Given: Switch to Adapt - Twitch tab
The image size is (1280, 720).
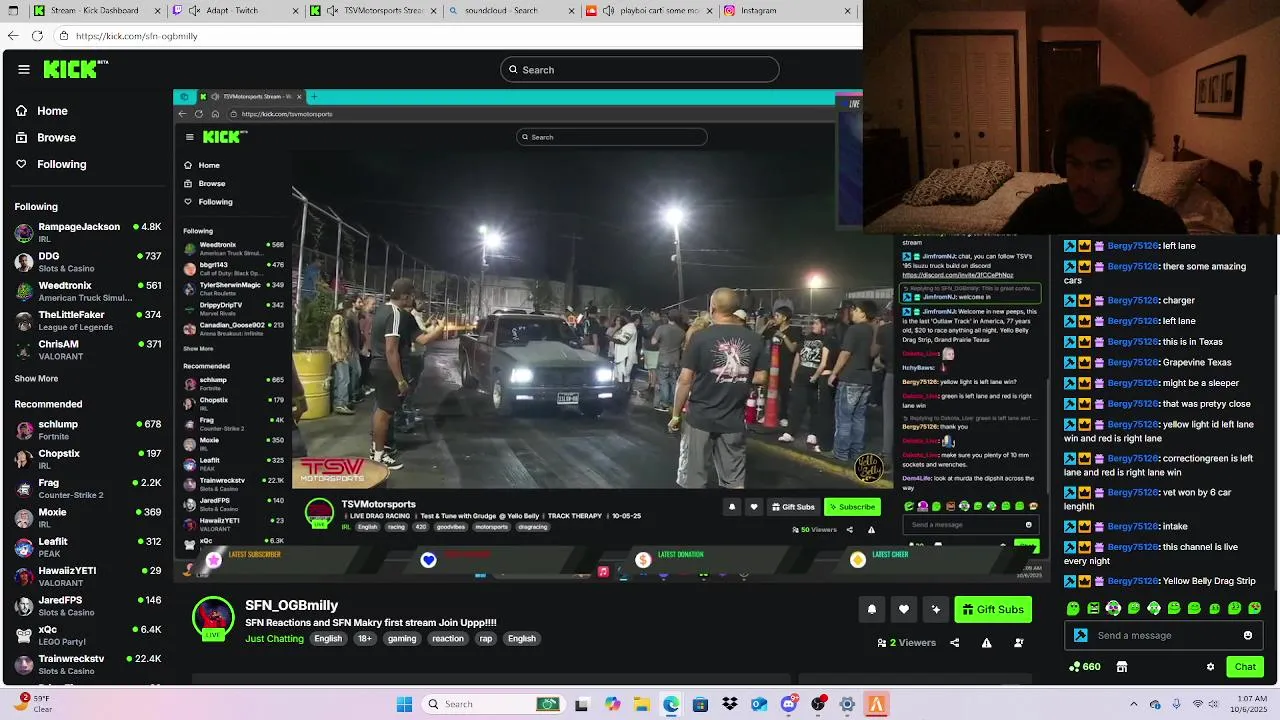Looking at the screenshot, I should coord(234,11).
